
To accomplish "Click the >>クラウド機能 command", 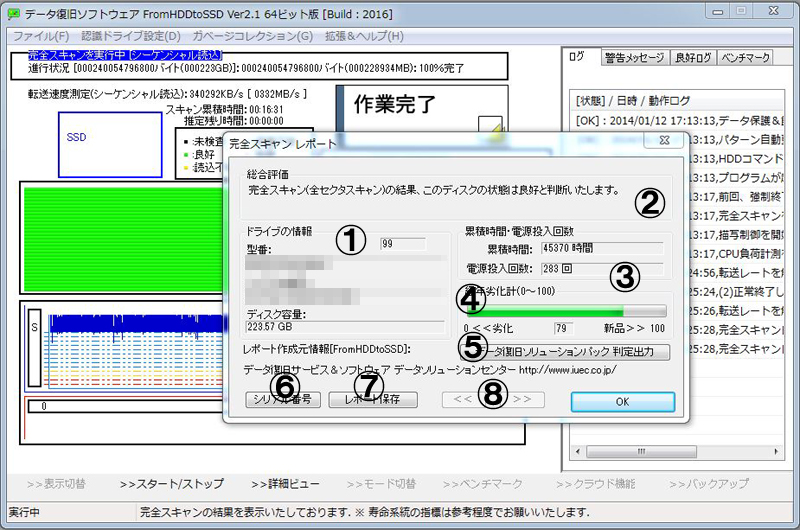I will point(595,484).
